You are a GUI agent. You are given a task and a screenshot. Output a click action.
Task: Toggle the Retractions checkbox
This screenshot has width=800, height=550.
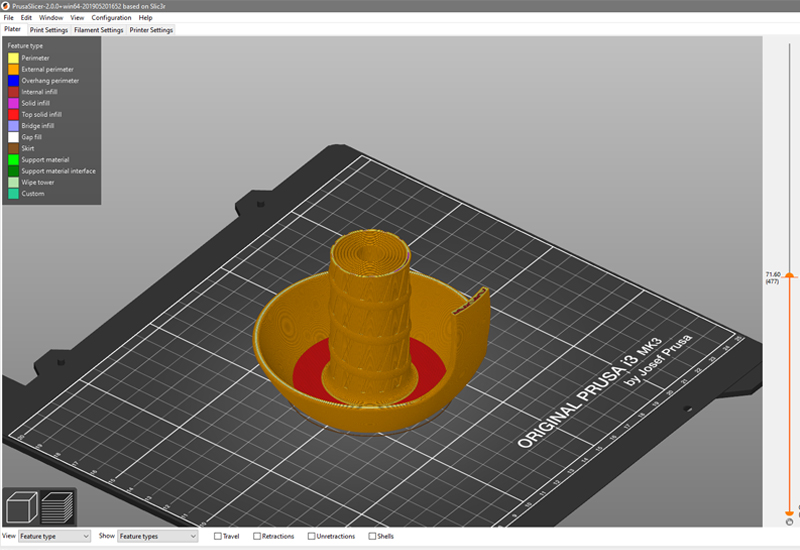257,537
